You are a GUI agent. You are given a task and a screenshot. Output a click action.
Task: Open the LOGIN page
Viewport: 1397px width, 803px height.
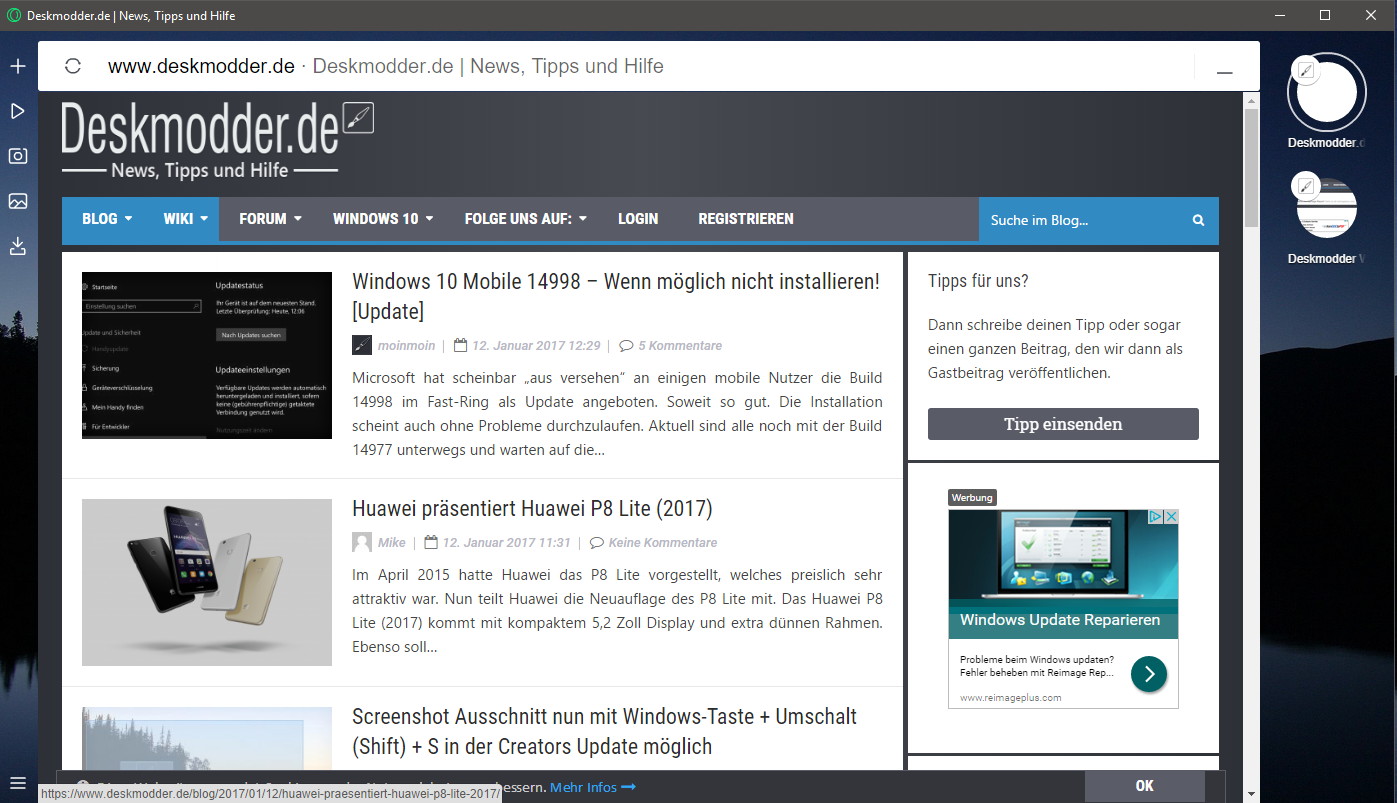(638, 219)
